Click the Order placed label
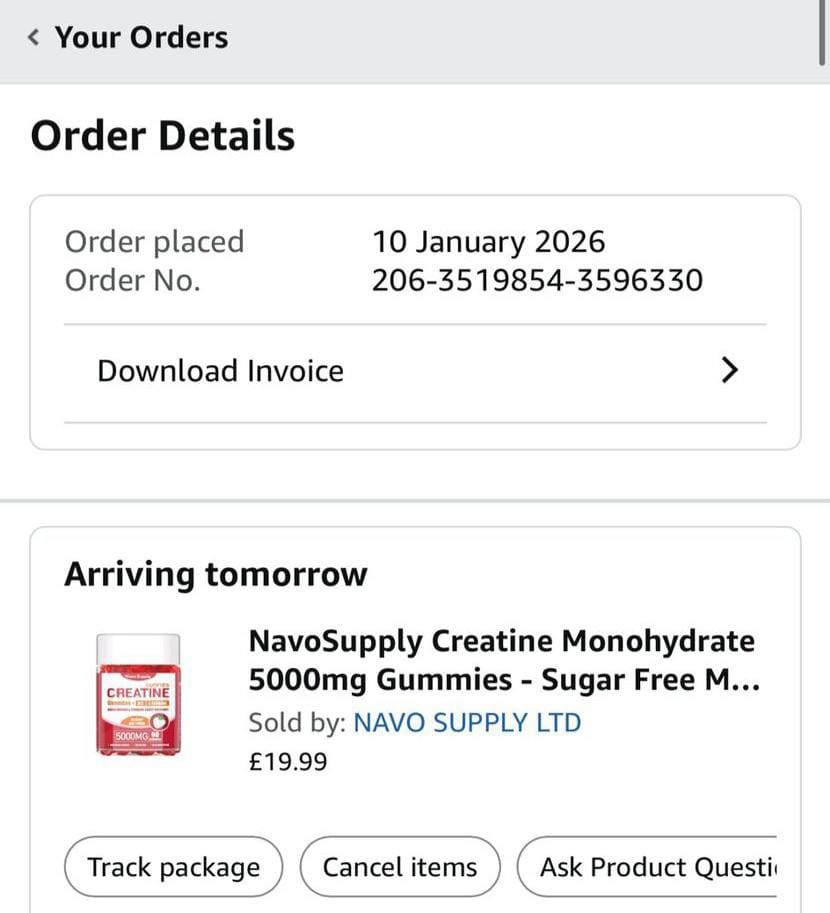This screenshot has height=913, width=830. [154, 242]
